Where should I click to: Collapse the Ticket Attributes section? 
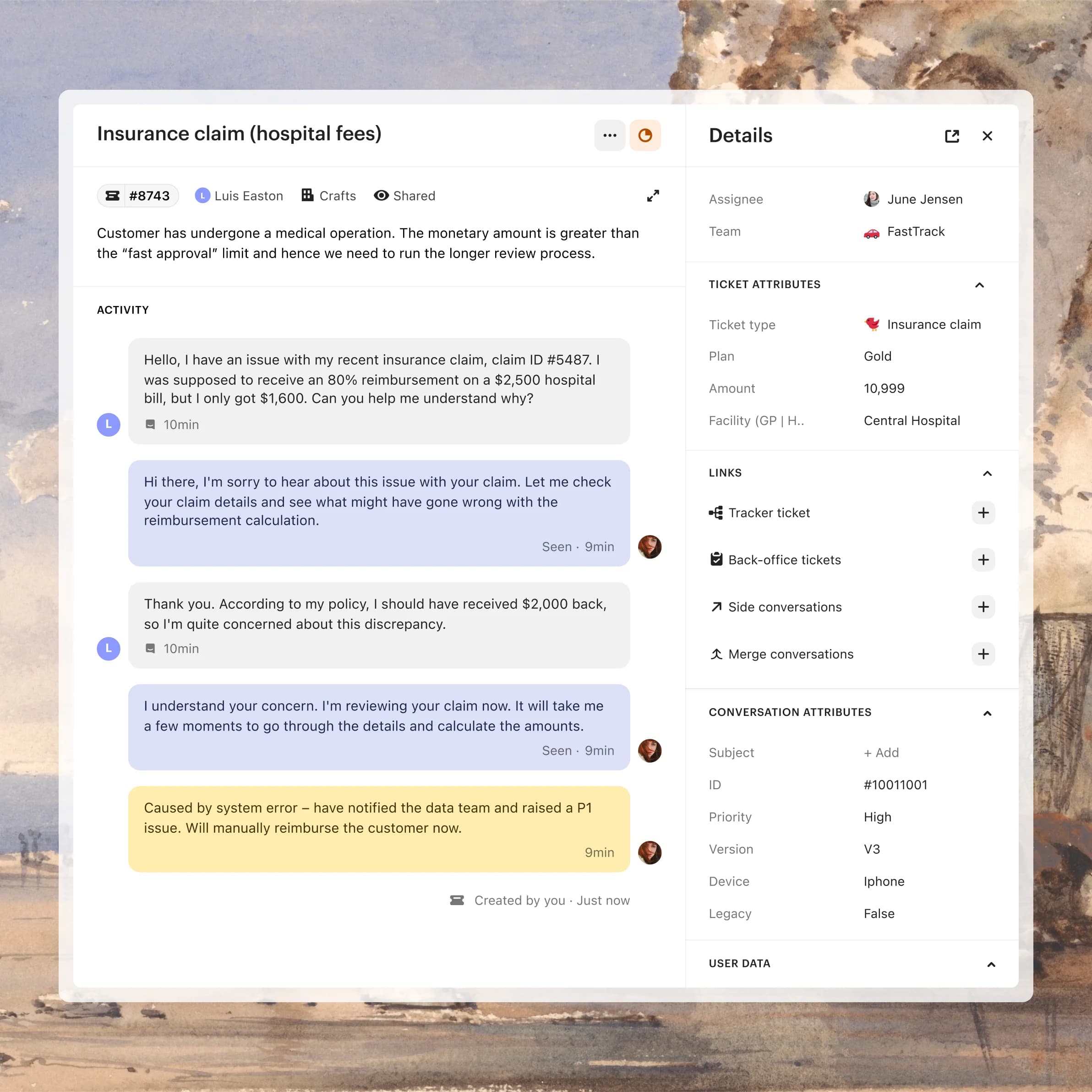(979, 285)
